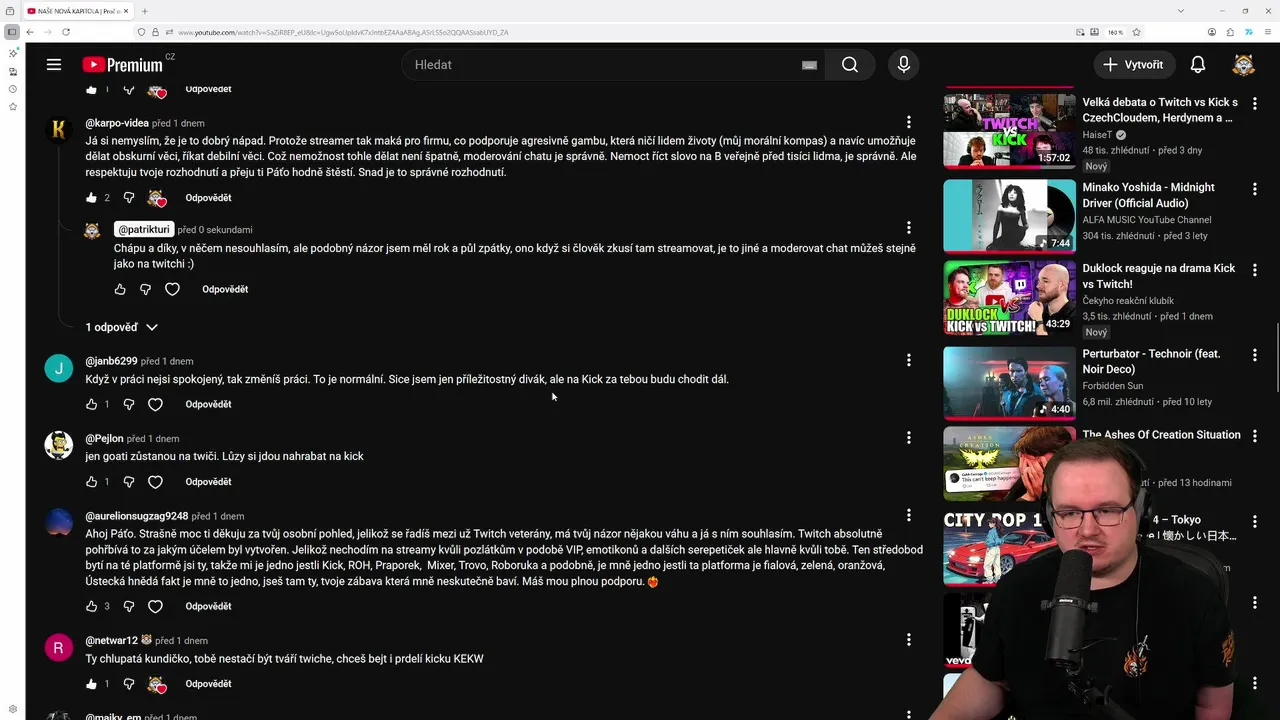Open @netwar12 channel avatar
Viewport: 1280px width, 720px height.
[x=59, y=647]
